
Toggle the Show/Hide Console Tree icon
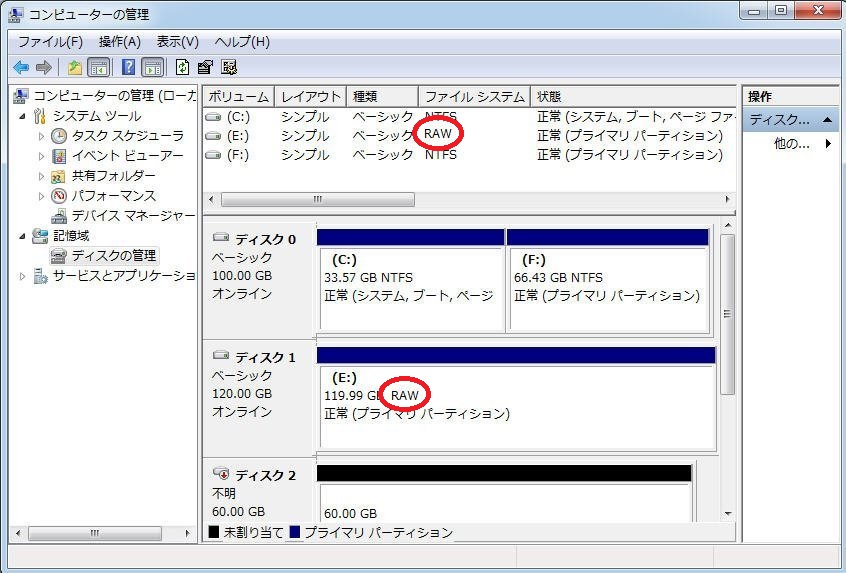click(99, 67)
